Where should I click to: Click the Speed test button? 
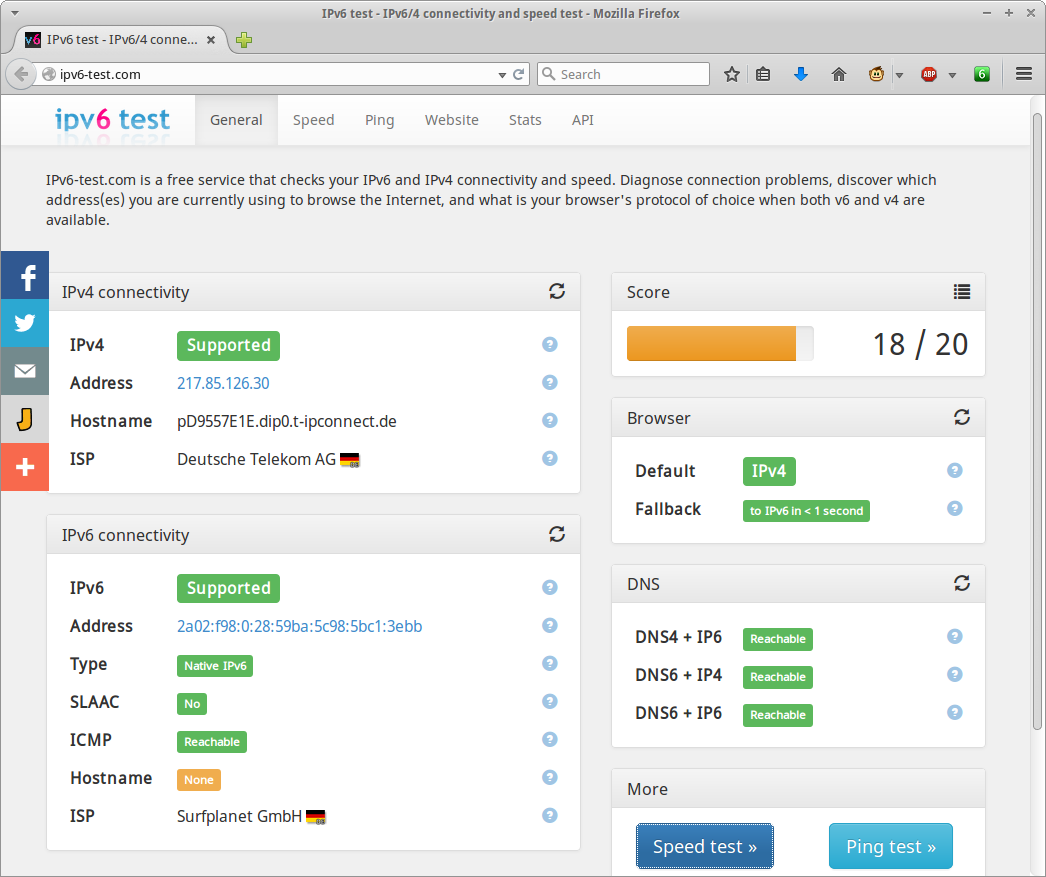(704, 846)
